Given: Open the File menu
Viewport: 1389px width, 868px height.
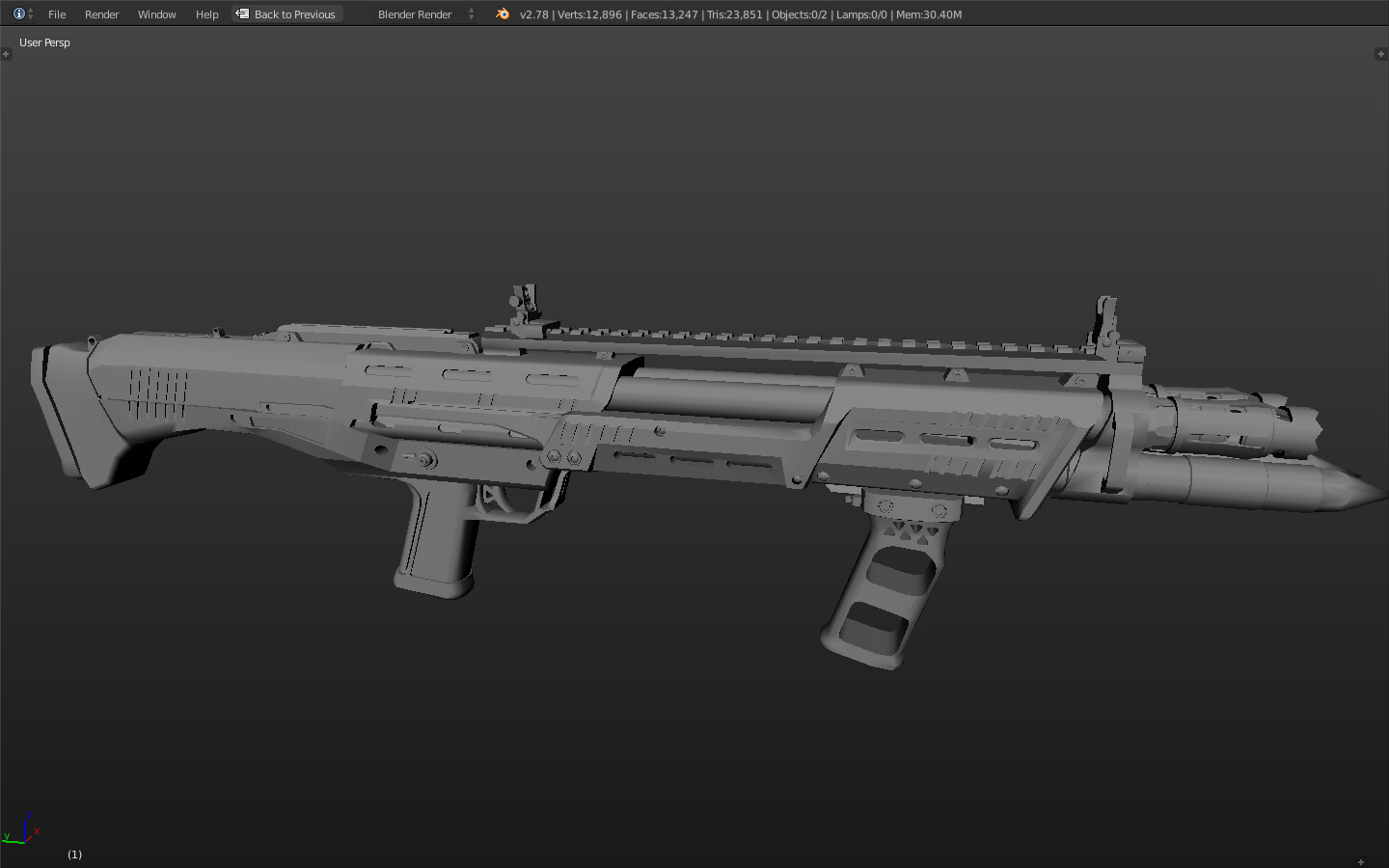Looking at the screenshot, I should [x=57, y=14].
